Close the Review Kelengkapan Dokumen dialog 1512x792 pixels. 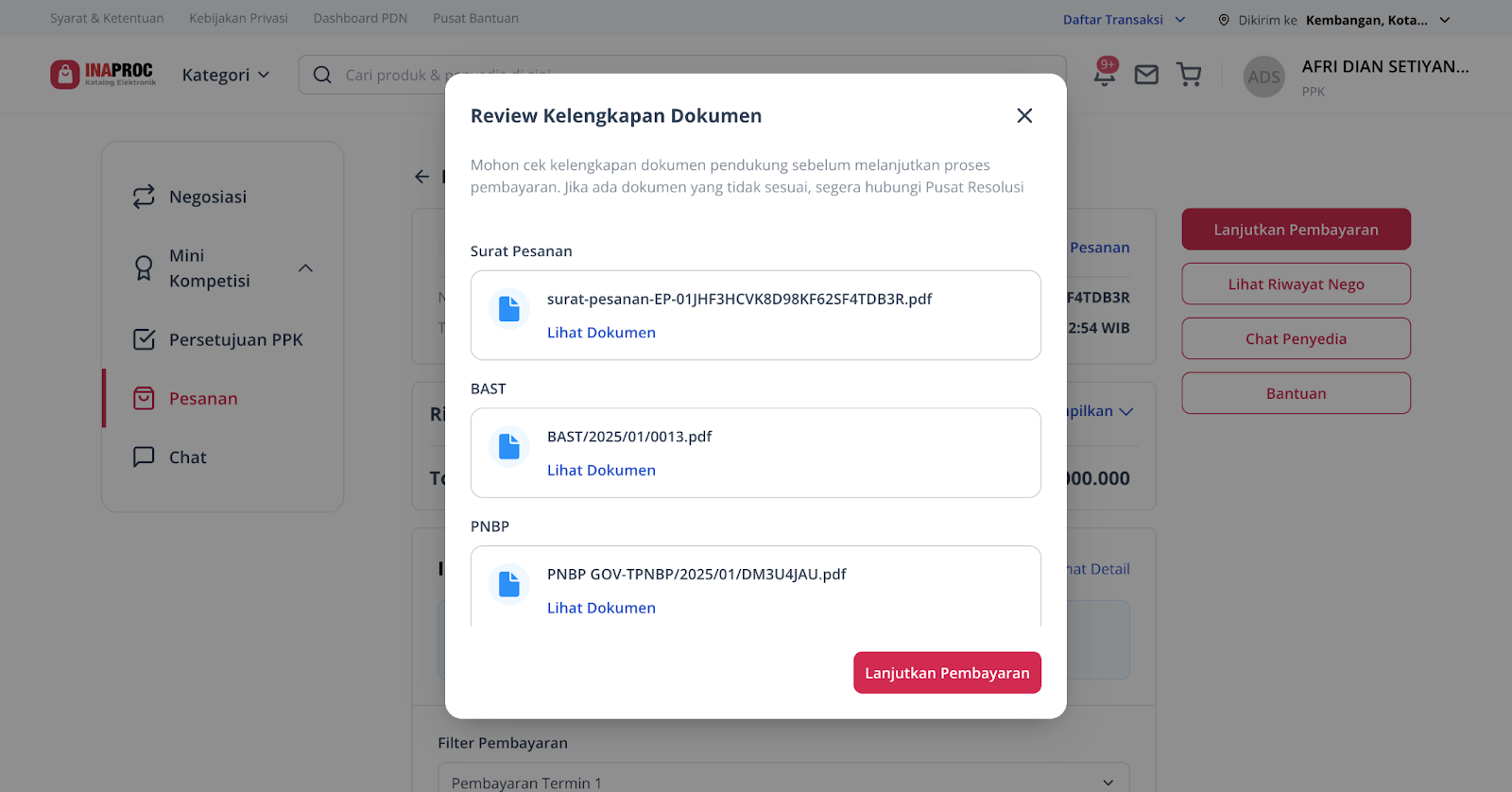(1024, 115)
